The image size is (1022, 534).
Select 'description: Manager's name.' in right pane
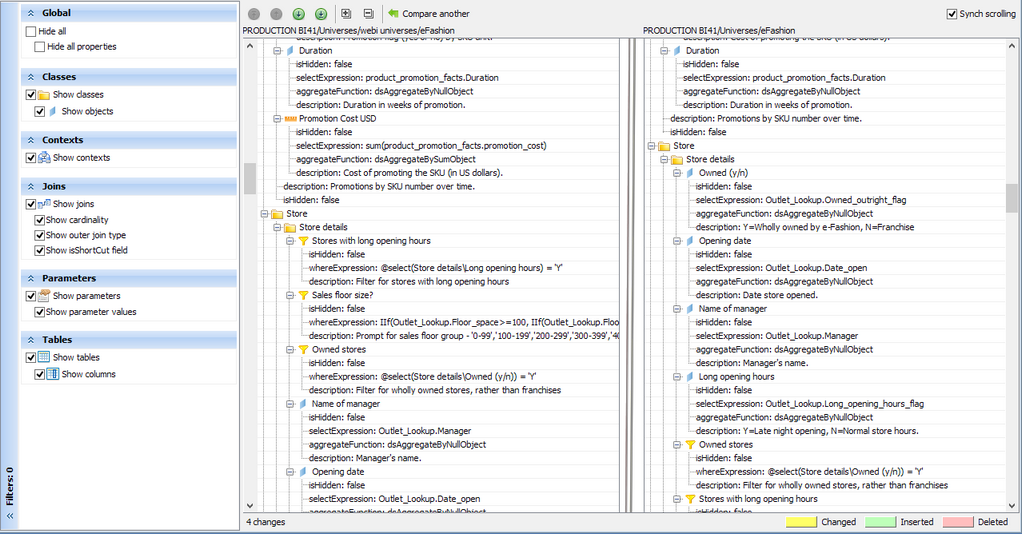[752, 363]
